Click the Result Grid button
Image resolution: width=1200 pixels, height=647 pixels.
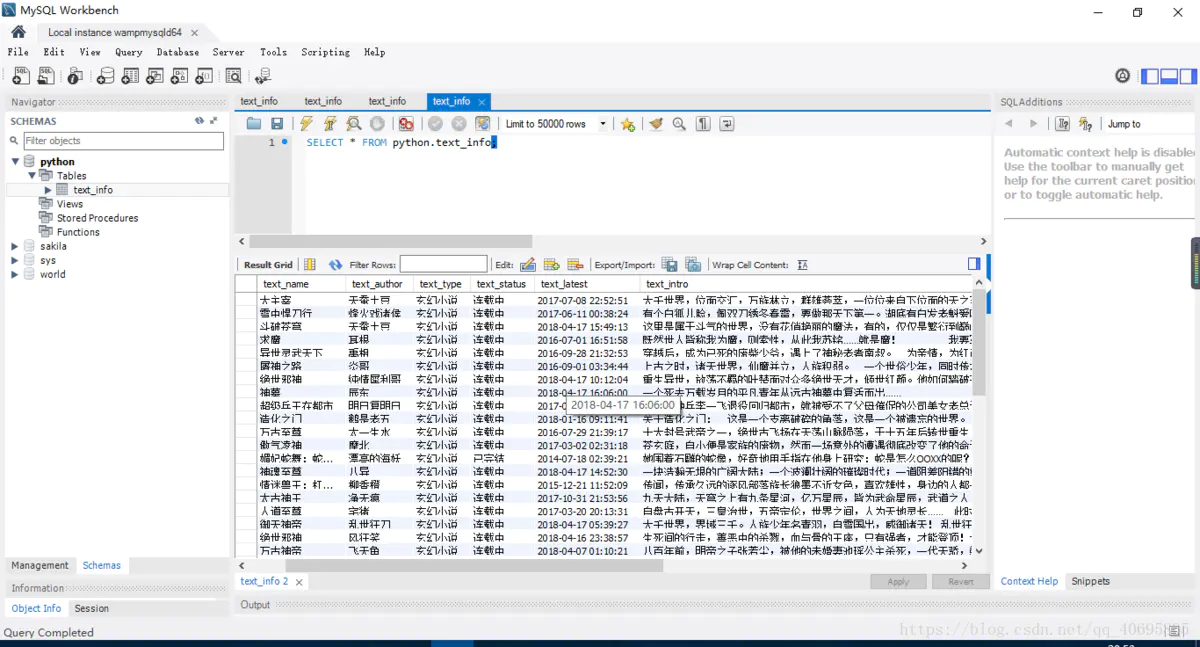(x=268, y=265)
